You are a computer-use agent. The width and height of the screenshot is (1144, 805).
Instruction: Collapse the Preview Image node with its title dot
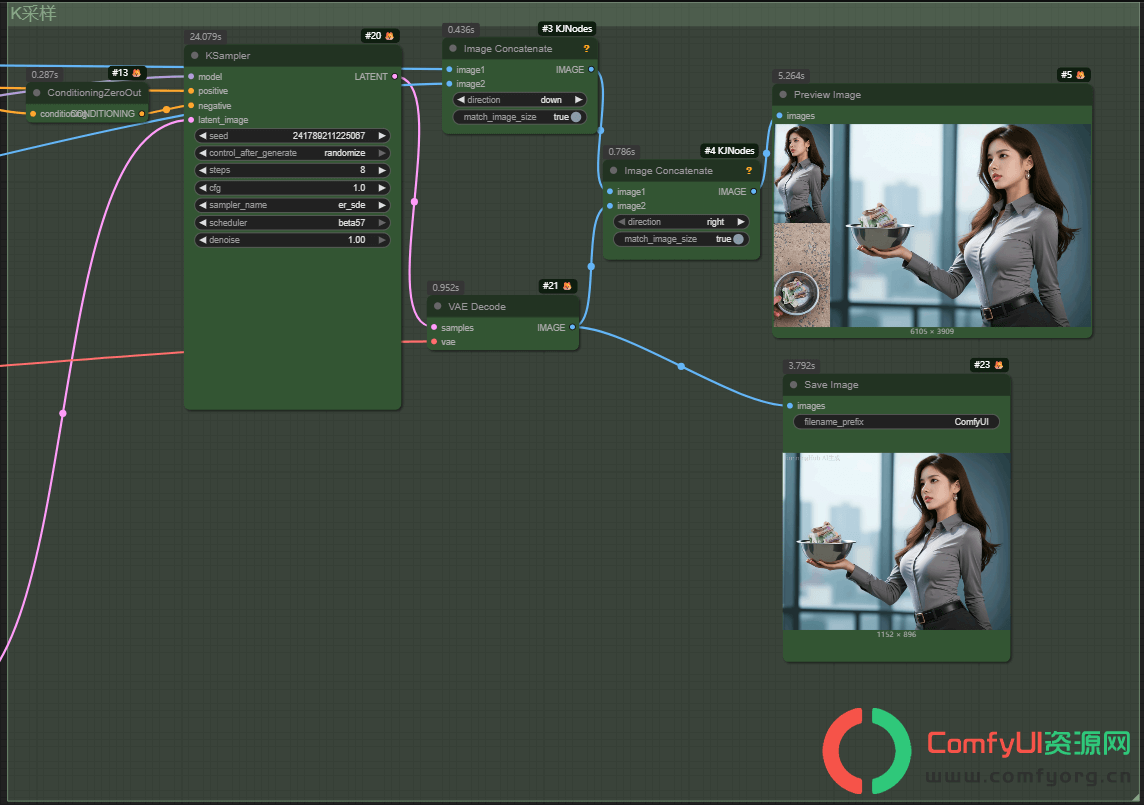coord(783,95)
